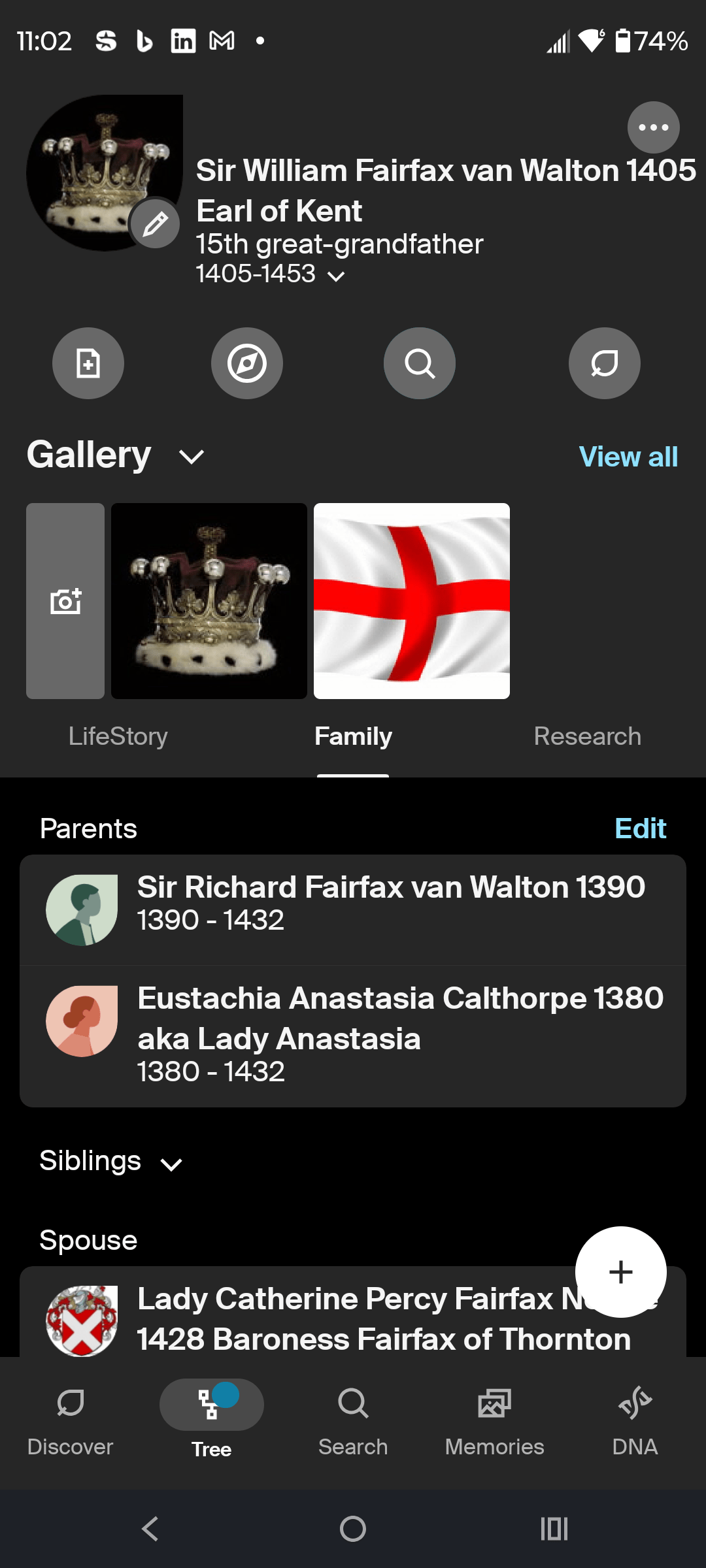
Task: Tap the compass explore icon
Action: click(x=247, y=363)
